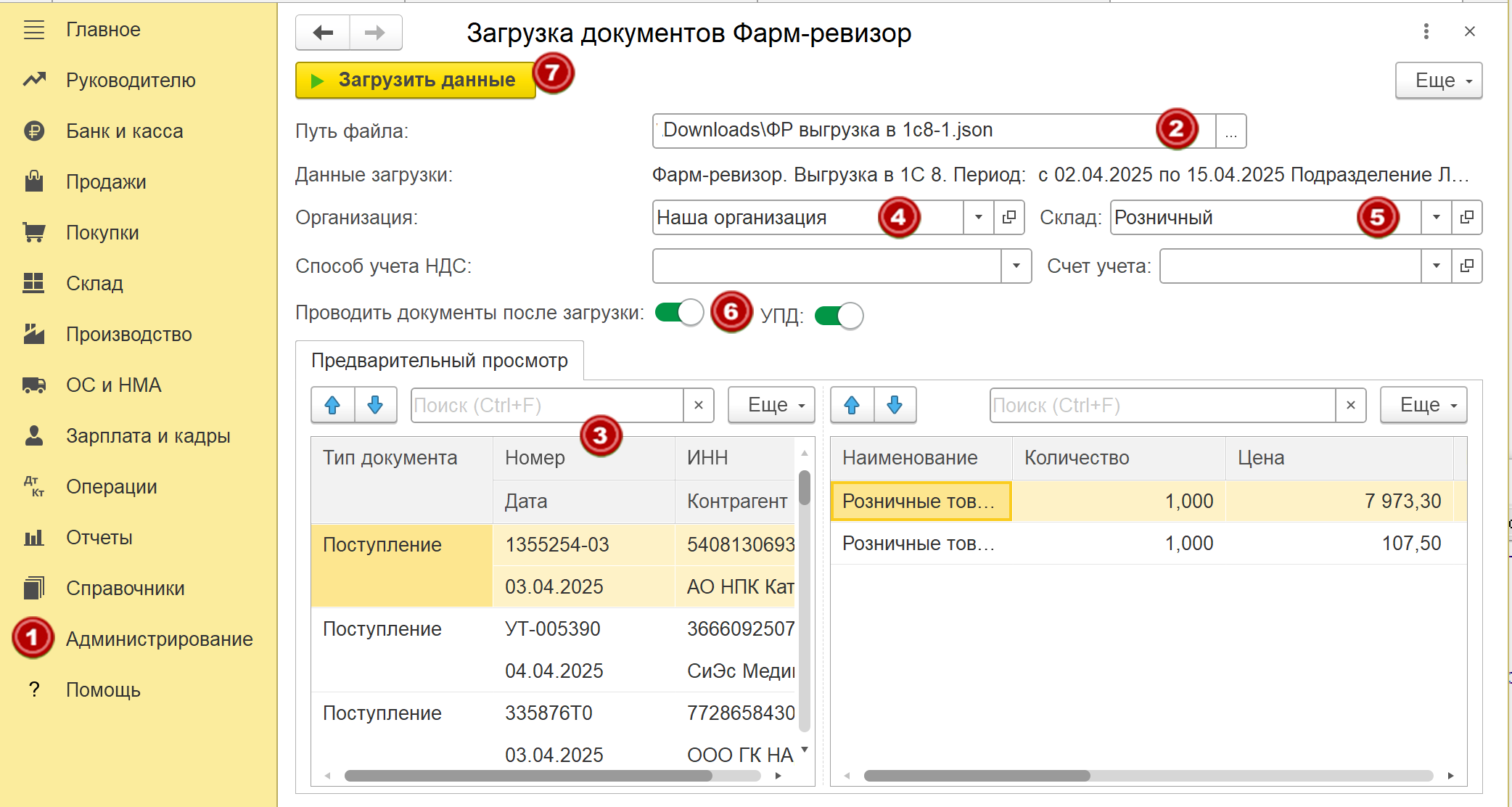Navigate back with the left arrow
Viewport: 1512px width, 807px height.
tap(323, 33)
